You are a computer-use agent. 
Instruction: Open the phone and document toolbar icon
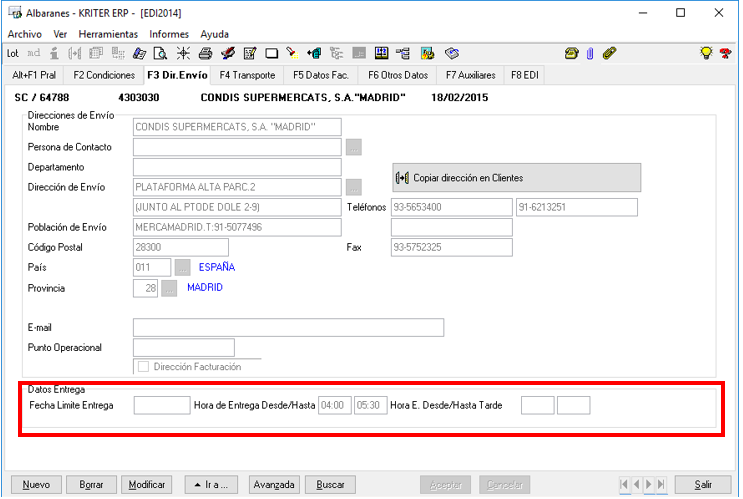click(139, 54)
